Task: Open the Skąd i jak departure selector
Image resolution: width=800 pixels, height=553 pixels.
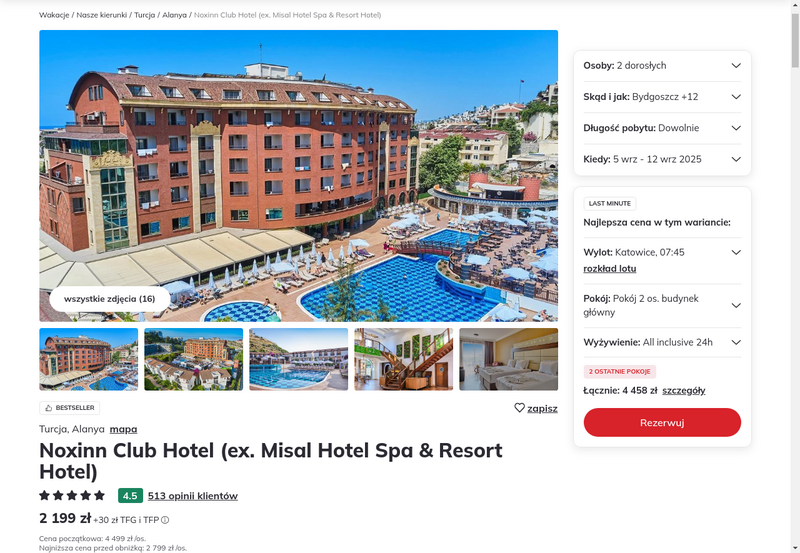Action: coord(662,96)
